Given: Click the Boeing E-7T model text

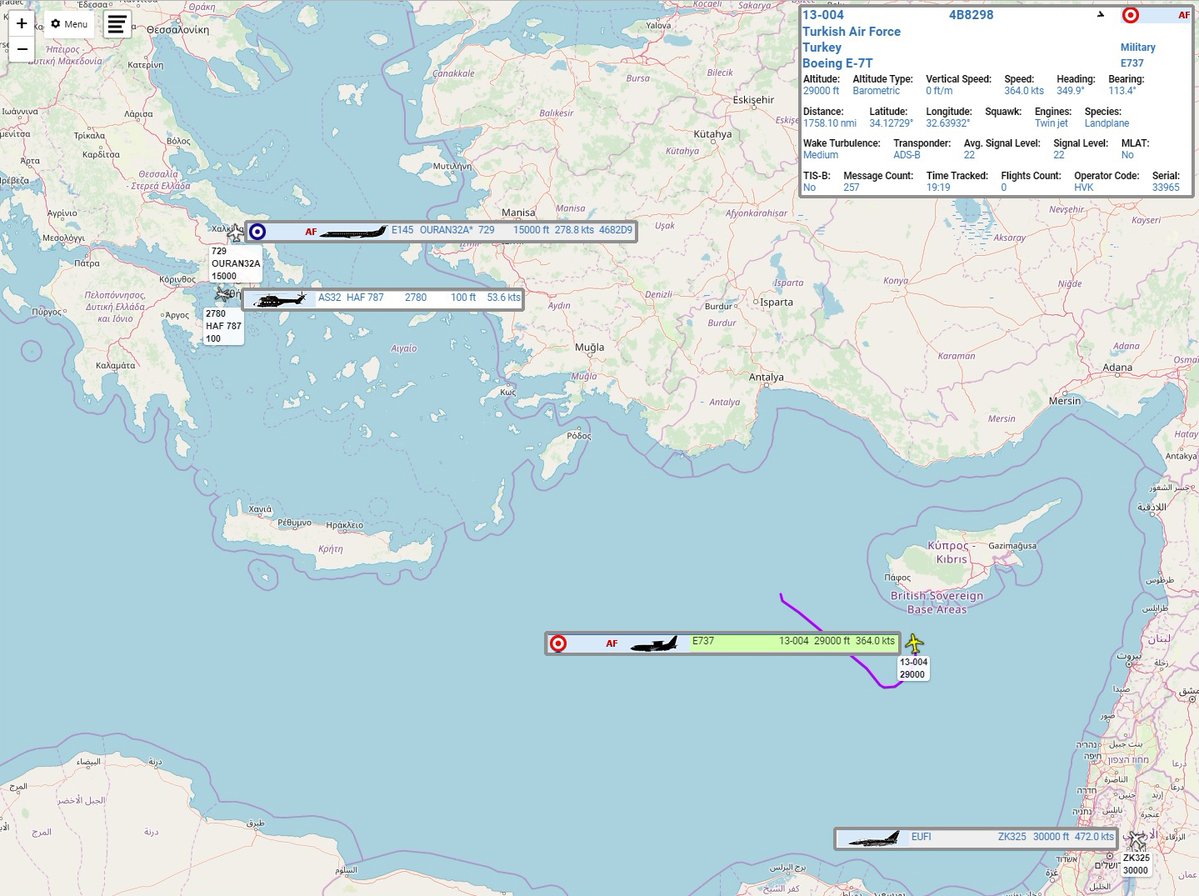Looking at the screenshot, I should pyautogui.click(x=837, y=63).
